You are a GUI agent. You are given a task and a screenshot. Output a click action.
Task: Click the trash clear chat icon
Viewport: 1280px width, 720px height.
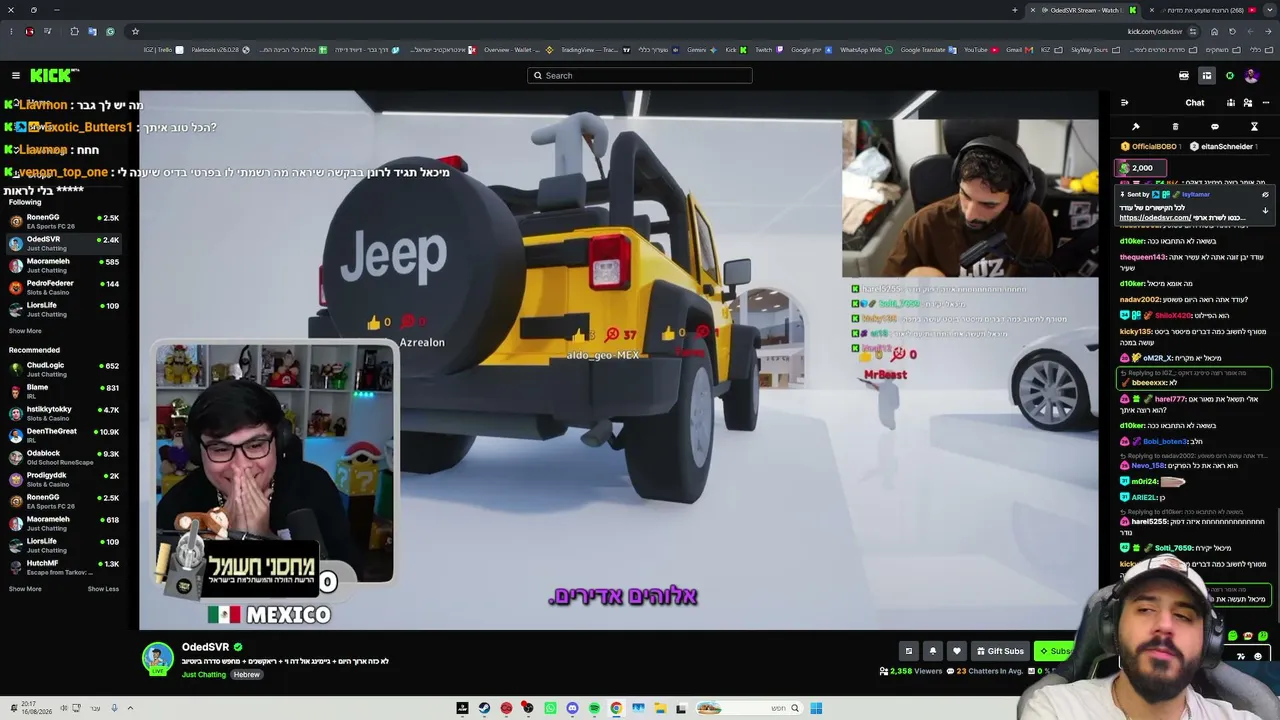point(1175,127)
